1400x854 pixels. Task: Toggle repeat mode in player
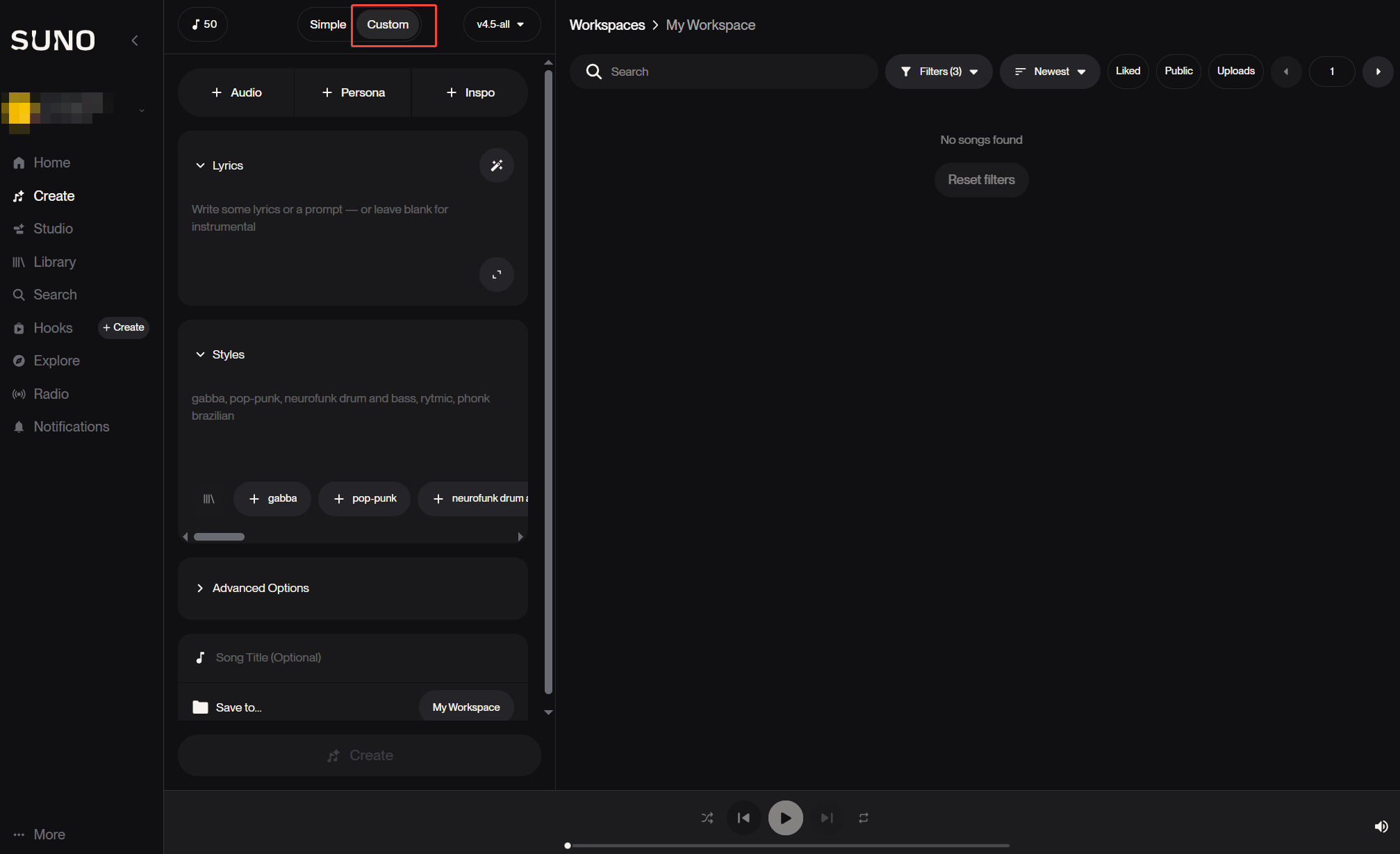pyautogui.click(x=864, y=818)
